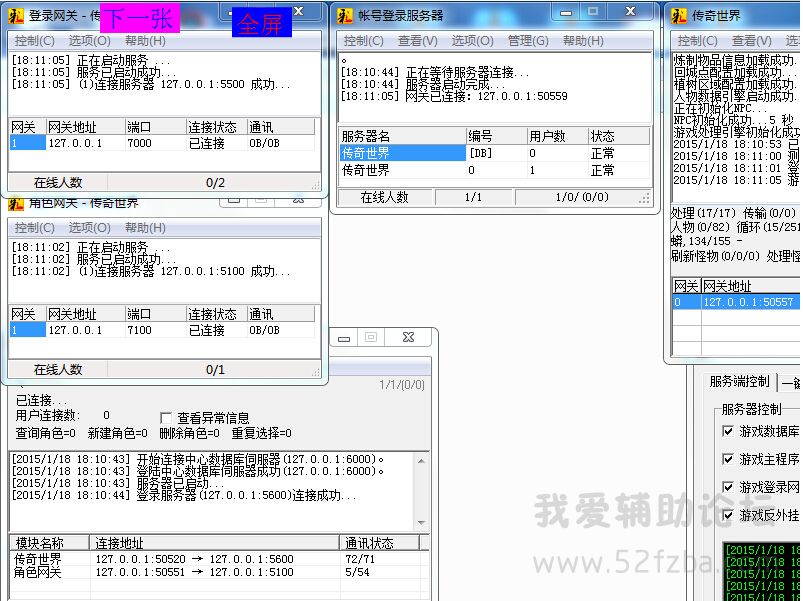Minimize the 帐号登录服务器 window
803x601 pixels.
pos(564,12)
